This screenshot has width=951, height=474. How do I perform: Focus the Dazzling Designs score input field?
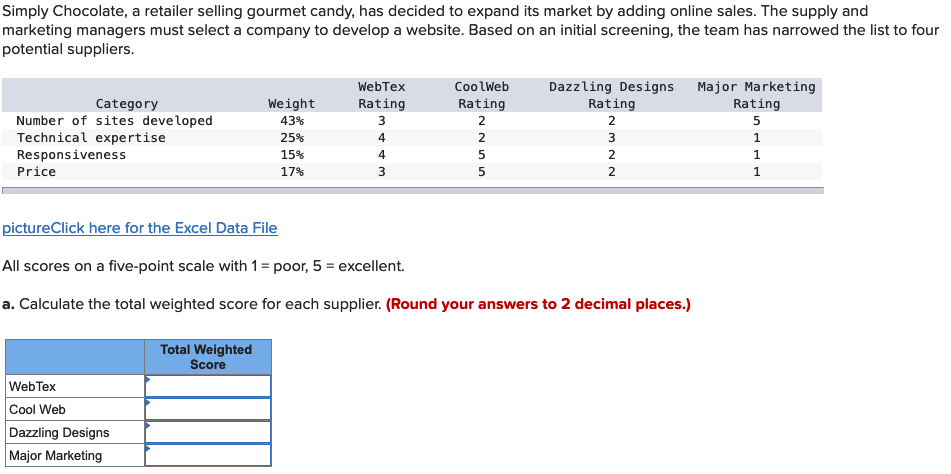click(x=208, y=432)
